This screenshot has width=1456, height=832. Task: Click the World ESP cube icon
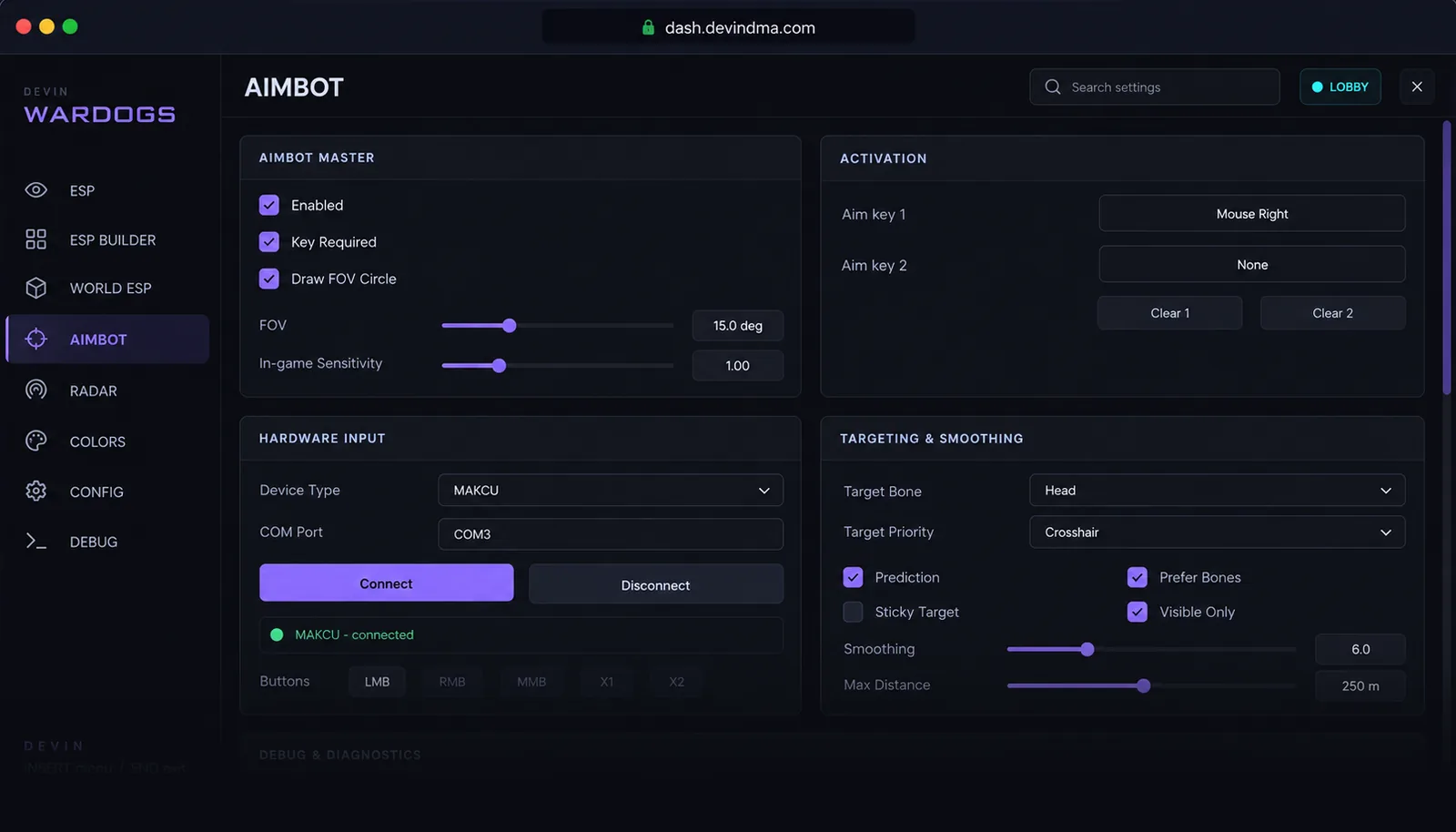pyautogui.click(x=35, y=288)
